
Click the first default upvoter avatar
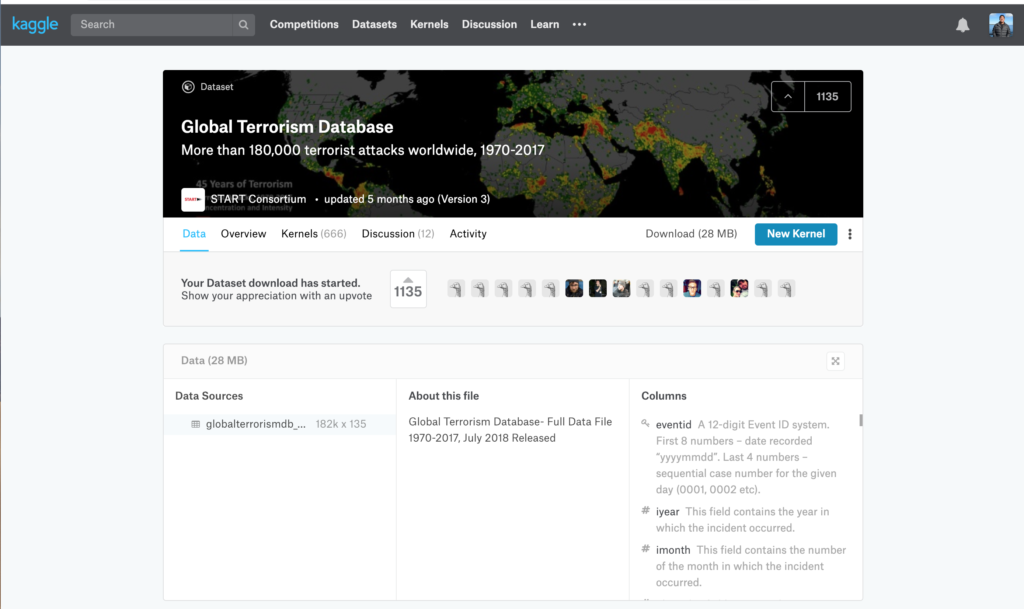click(x=456, y=289)
